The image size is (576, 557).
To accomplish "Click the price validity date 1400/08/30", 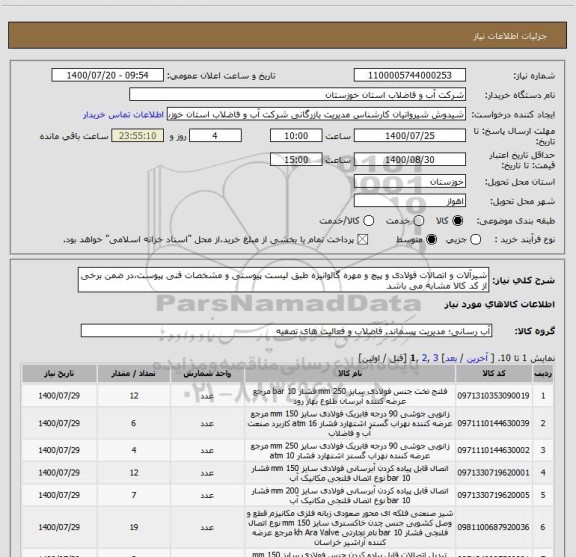I will point(410,159).
